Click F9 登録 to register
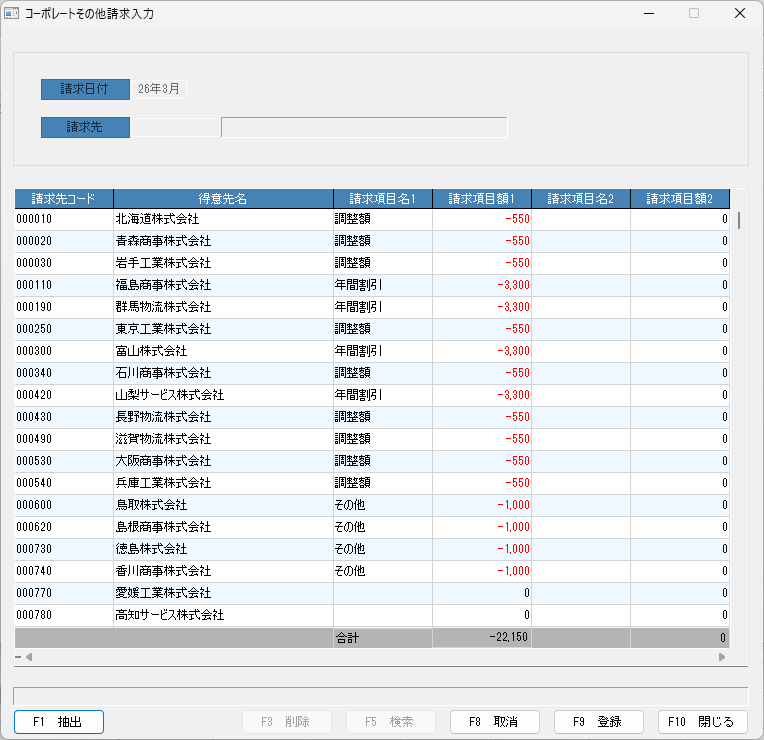 (598, 721)
